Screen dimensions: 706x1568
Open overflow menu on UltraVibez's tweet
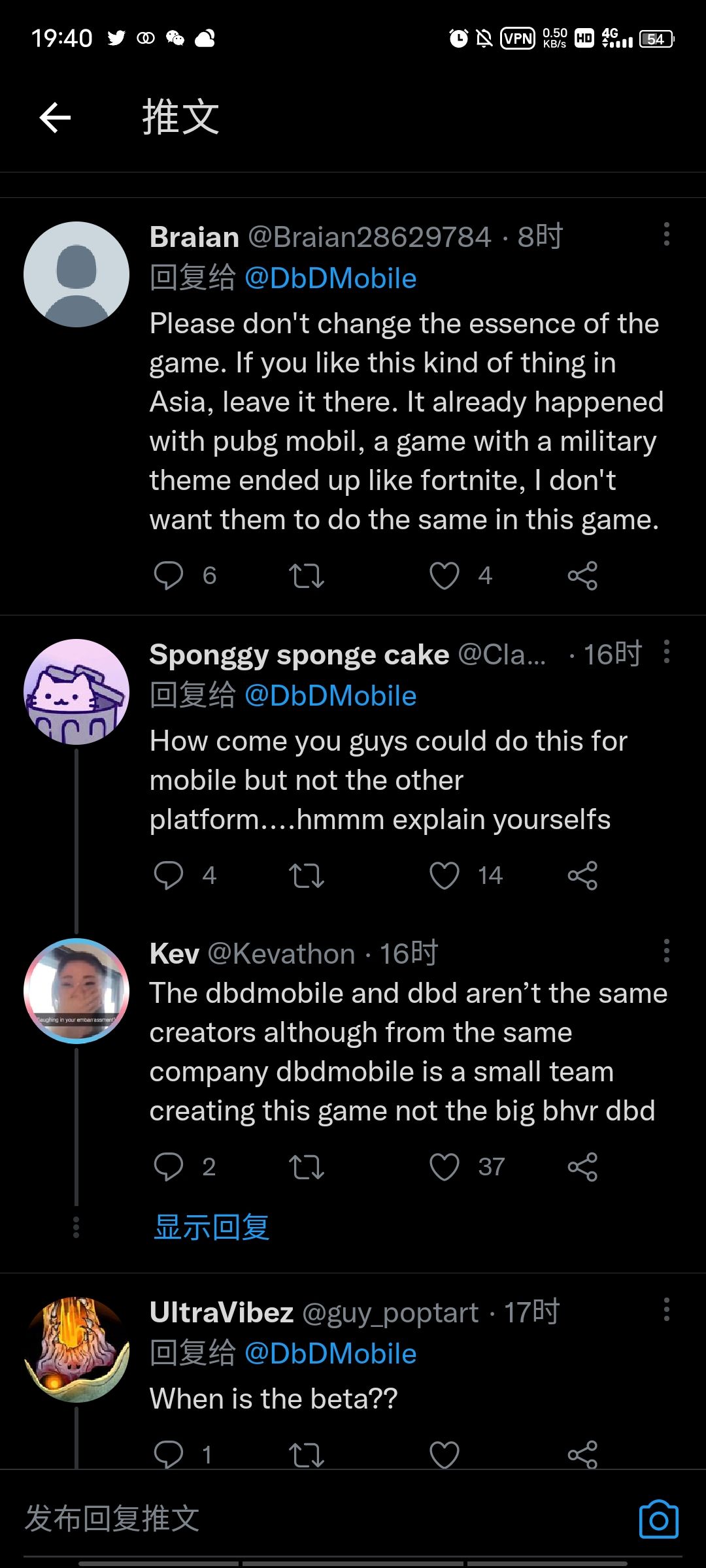click(666, 1309)
